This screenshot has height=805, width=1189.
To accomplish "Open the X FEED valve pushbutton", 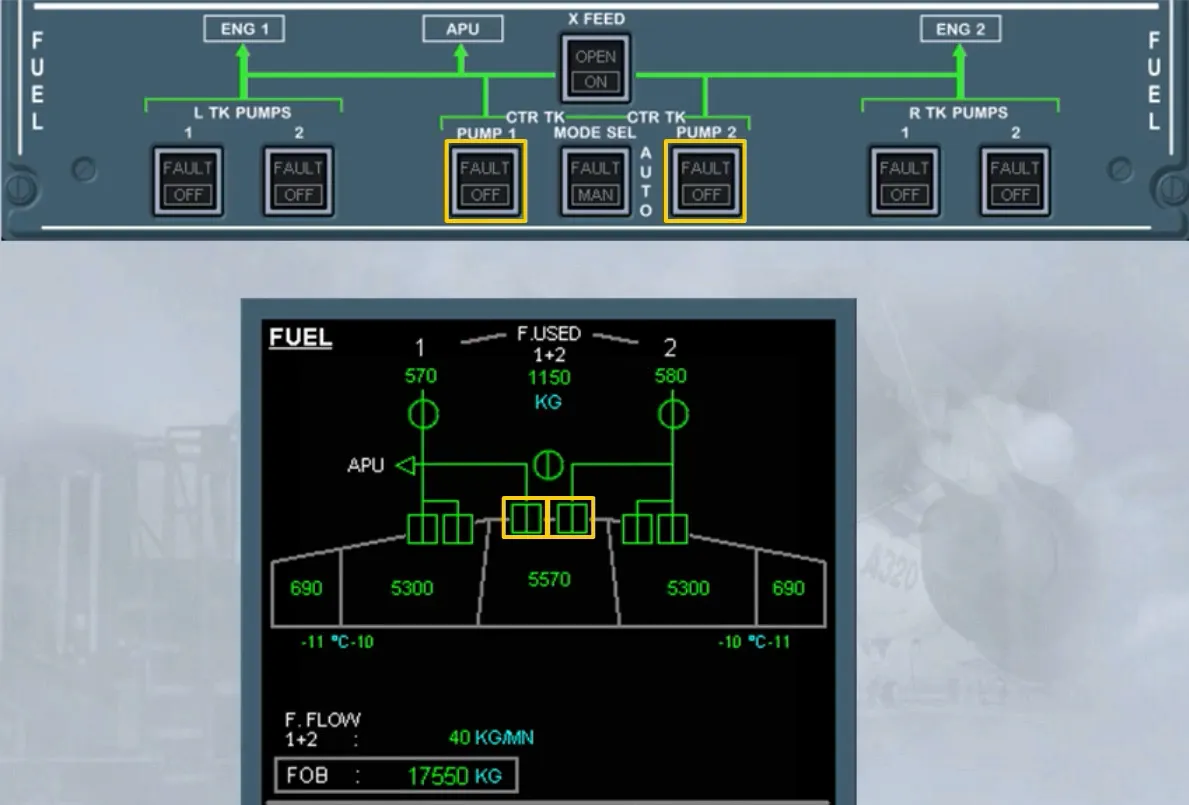I will point(595,68).
